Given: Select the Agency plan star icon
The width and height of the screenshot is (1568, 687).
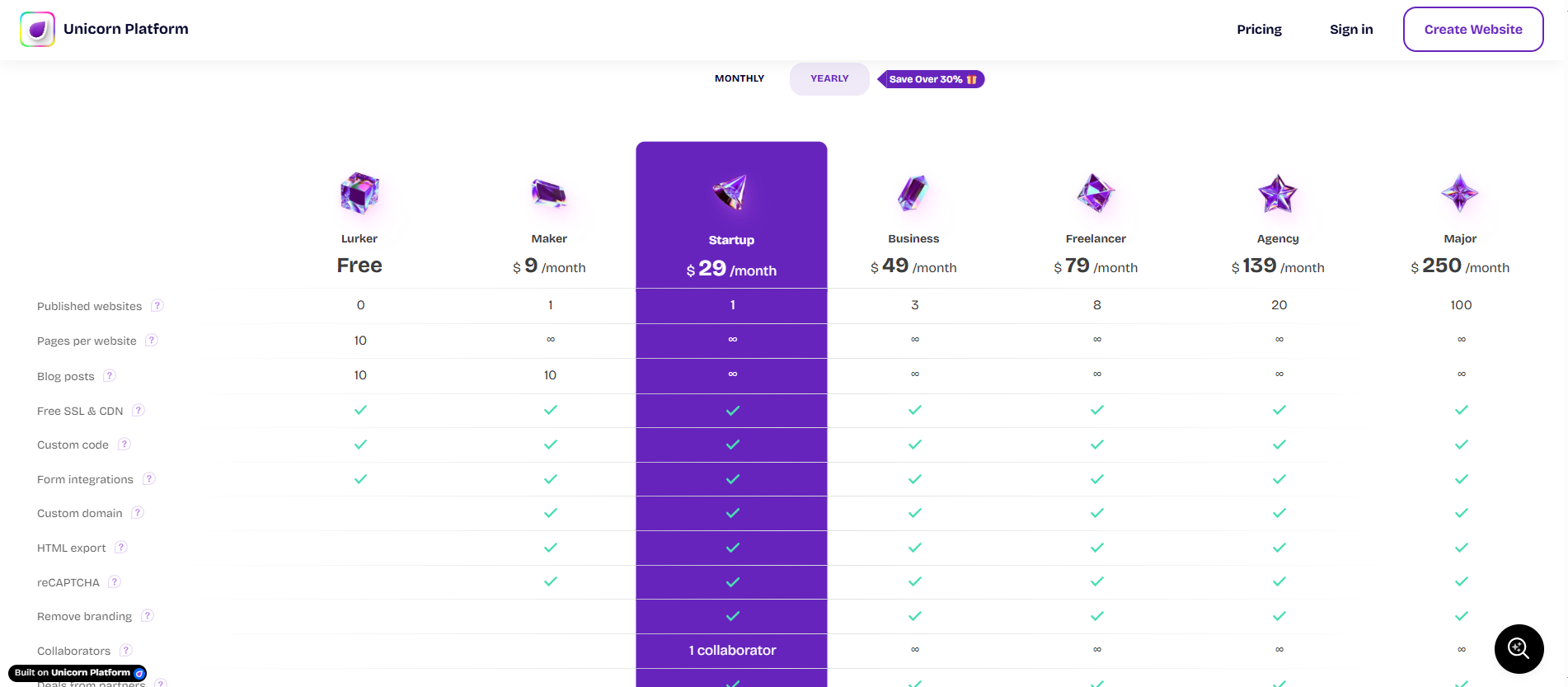Looking at the screenshot, I should 1278,193.
